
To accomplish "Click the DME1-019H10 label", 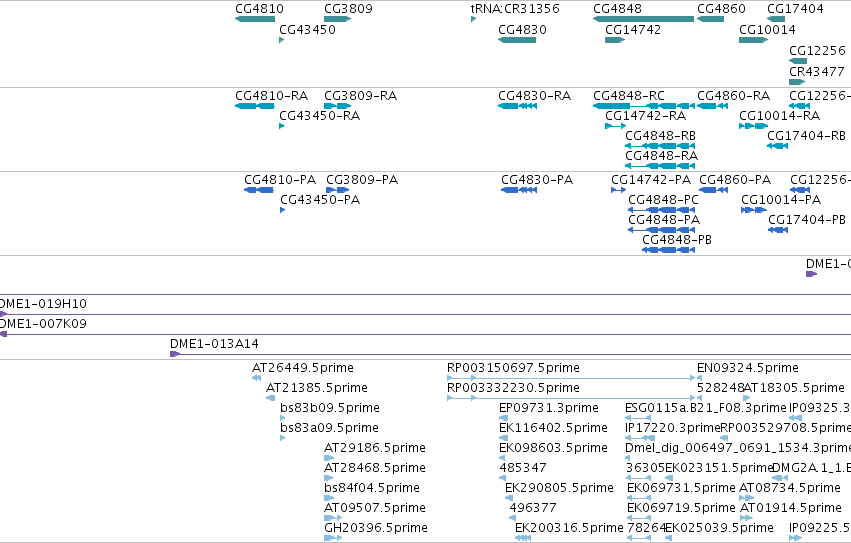I will coord(43,304).
